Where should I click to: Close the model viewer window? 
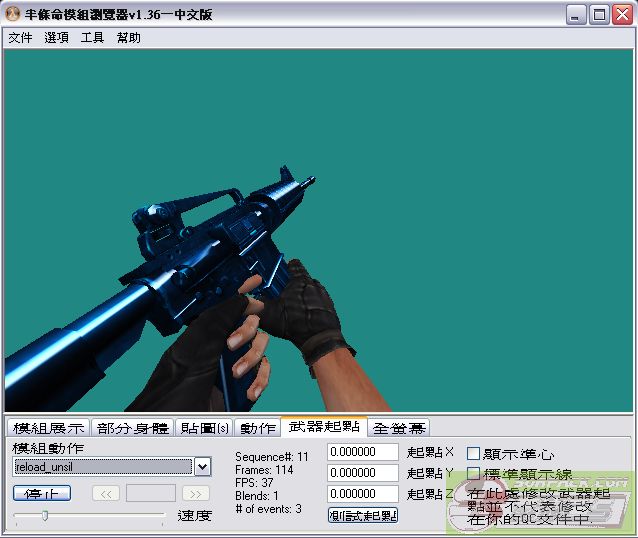[621, 14]
